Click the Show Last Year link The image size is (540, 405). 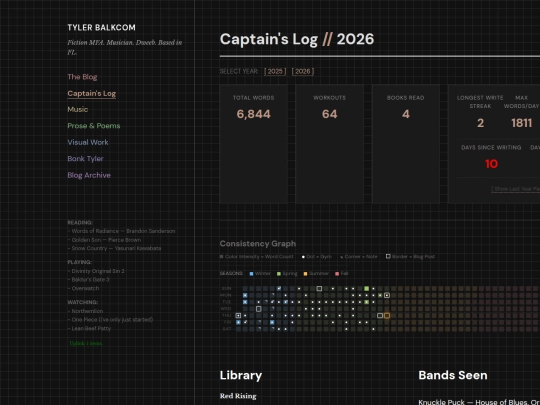(x=516, y=189)
